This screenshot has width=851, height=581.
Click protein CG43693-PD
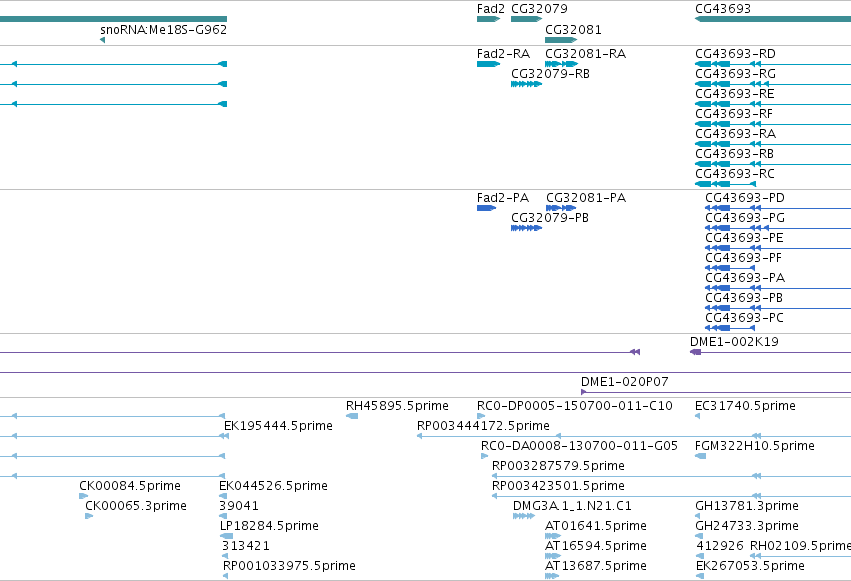coord(778,208)
